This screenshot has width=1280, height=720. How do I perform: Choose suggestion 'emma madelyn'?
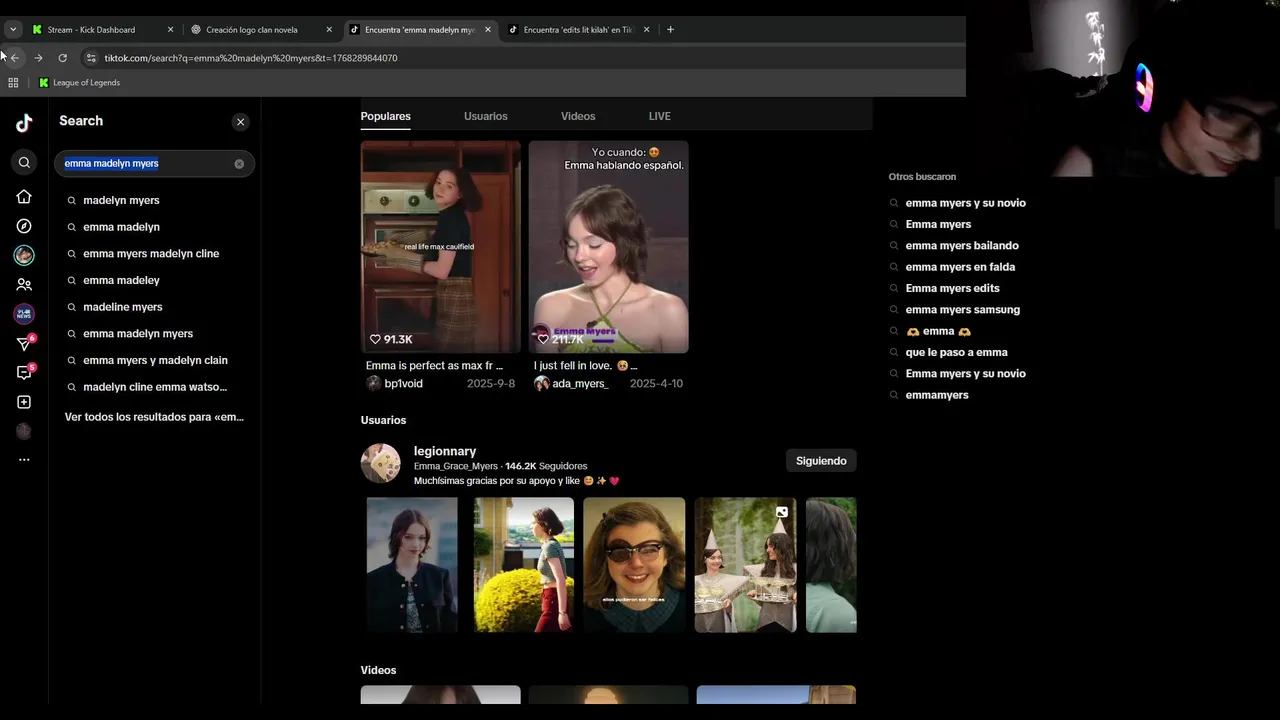pos(121,227)
